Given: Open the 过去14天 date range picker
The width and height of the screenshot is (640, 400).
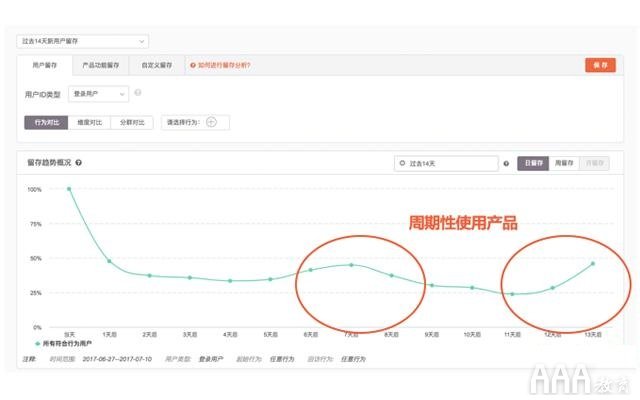Looking at the screenshot, I should point(446,162).
